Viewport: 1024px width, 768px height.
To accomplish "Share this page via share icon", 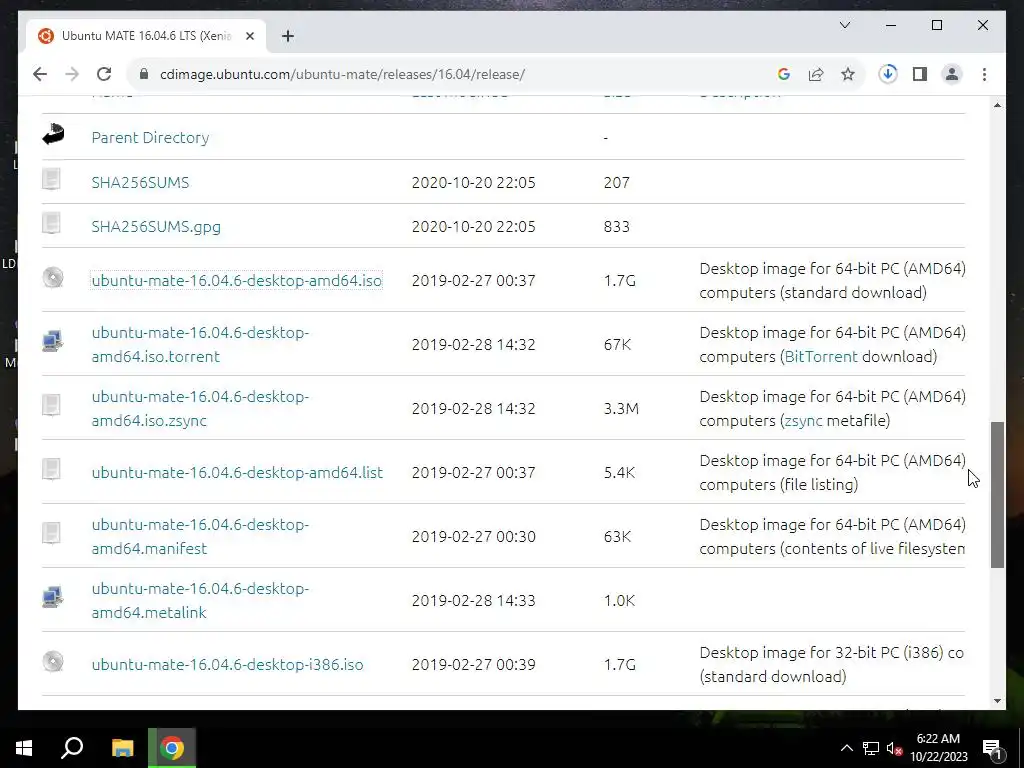I will (816, 74).
